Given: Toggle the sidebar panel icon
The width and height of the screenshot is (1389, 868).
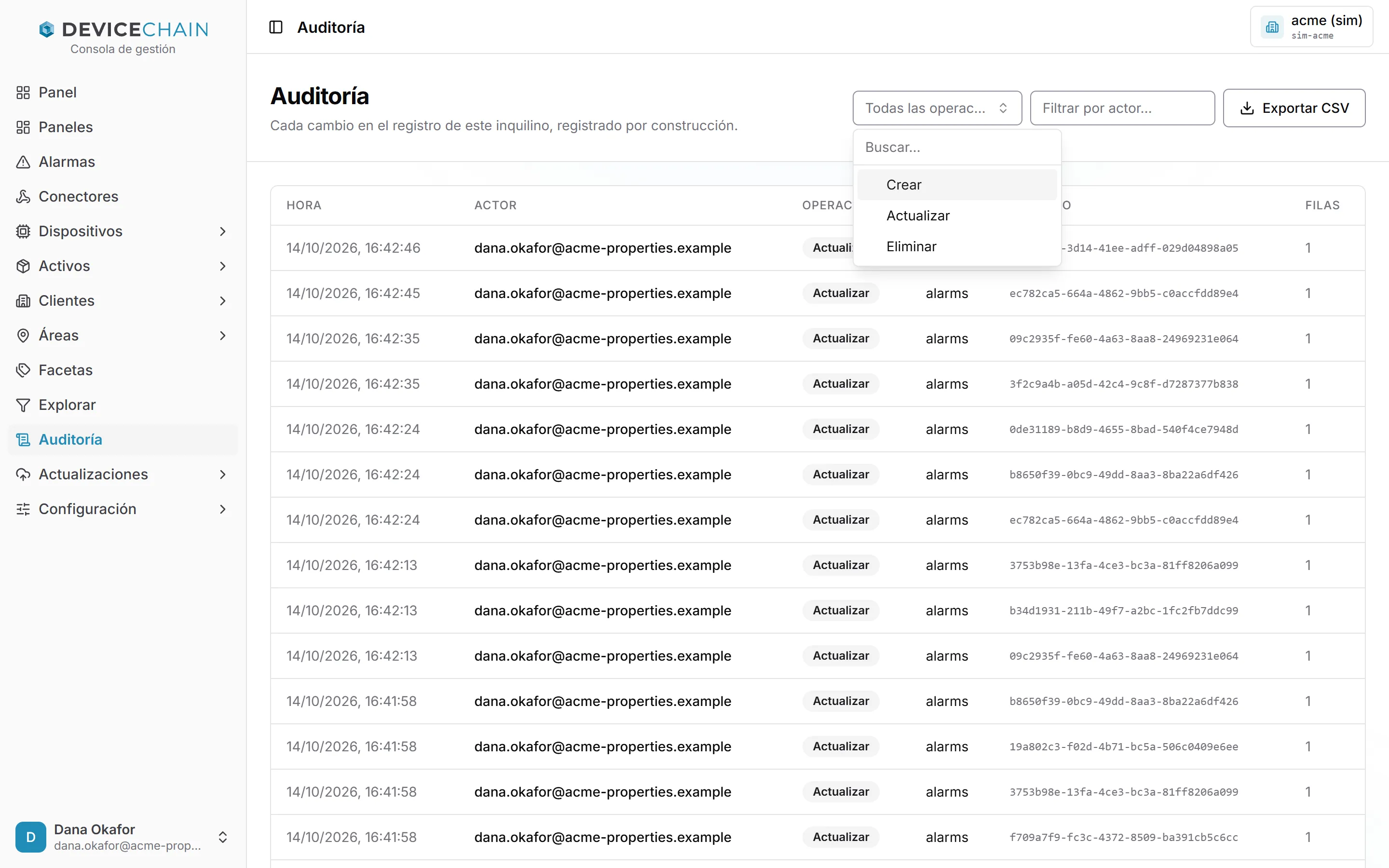Looking at the screenshot, I should pyautogui.click(x=276, y=27).
